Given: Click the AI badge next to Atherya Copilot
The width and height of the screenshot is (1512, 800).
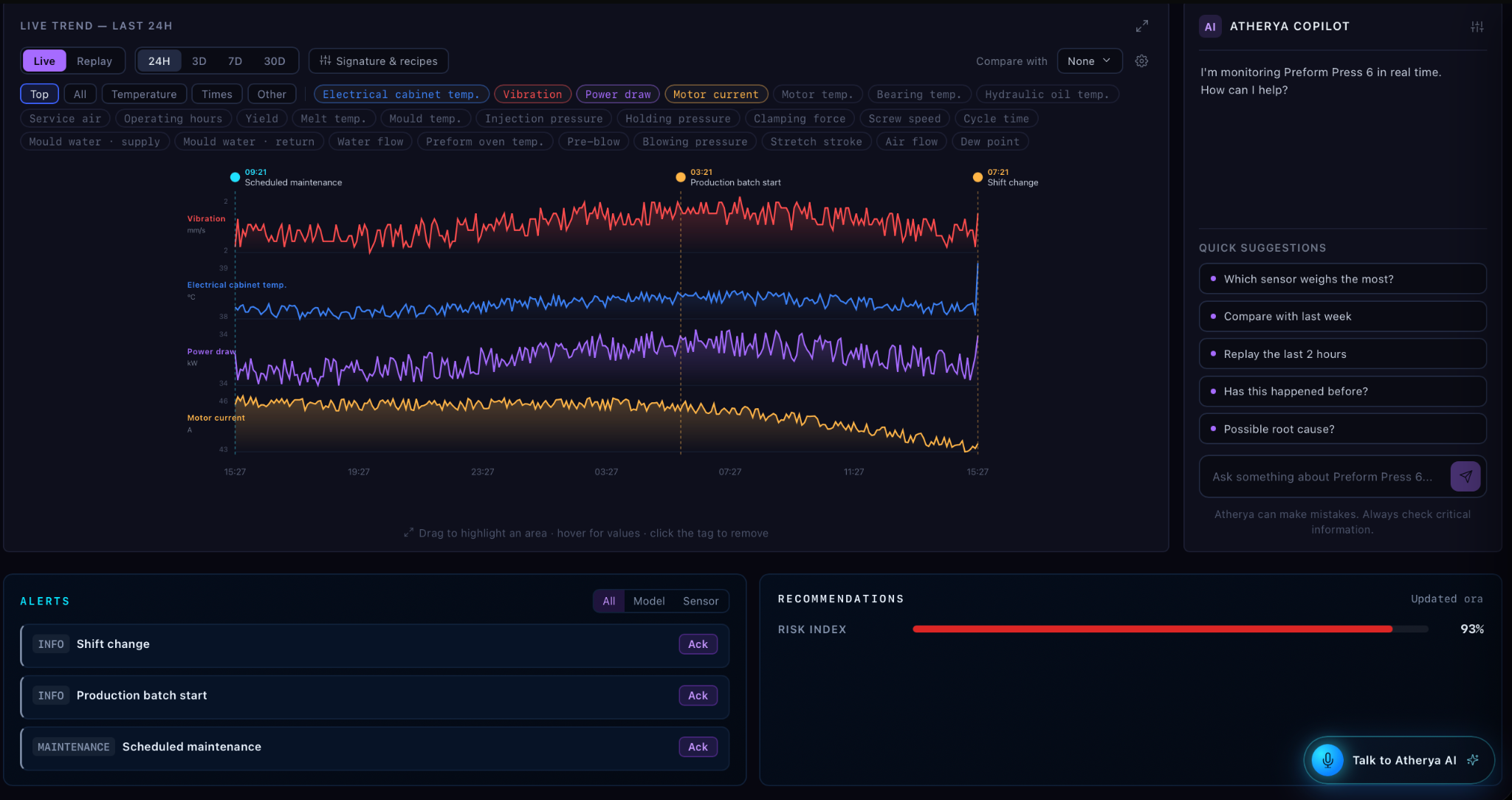Looking at the screenshot, I should (1210, 27).
